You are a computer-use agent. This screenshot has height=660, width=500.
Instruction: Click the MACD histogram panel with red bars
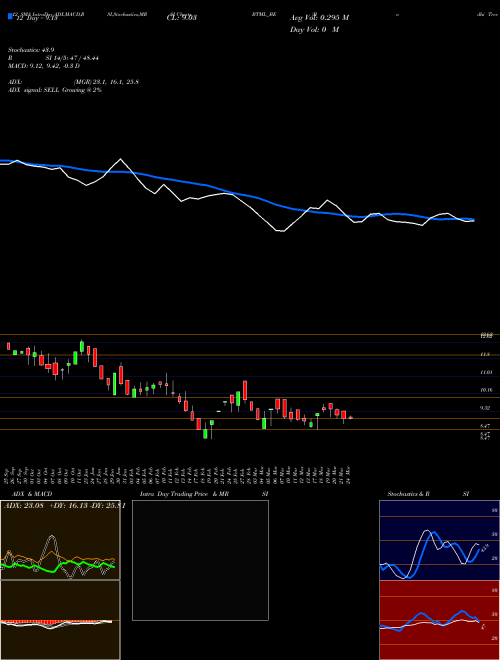tap(60, 620)
